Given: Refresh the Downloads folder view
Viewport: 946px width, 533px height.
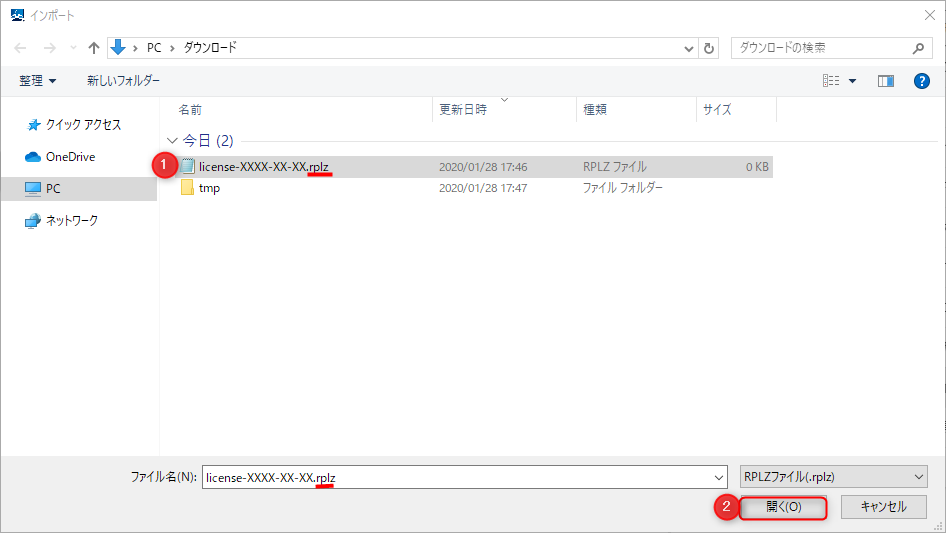Looking at the screenshot, I should [x=709, y=48].
